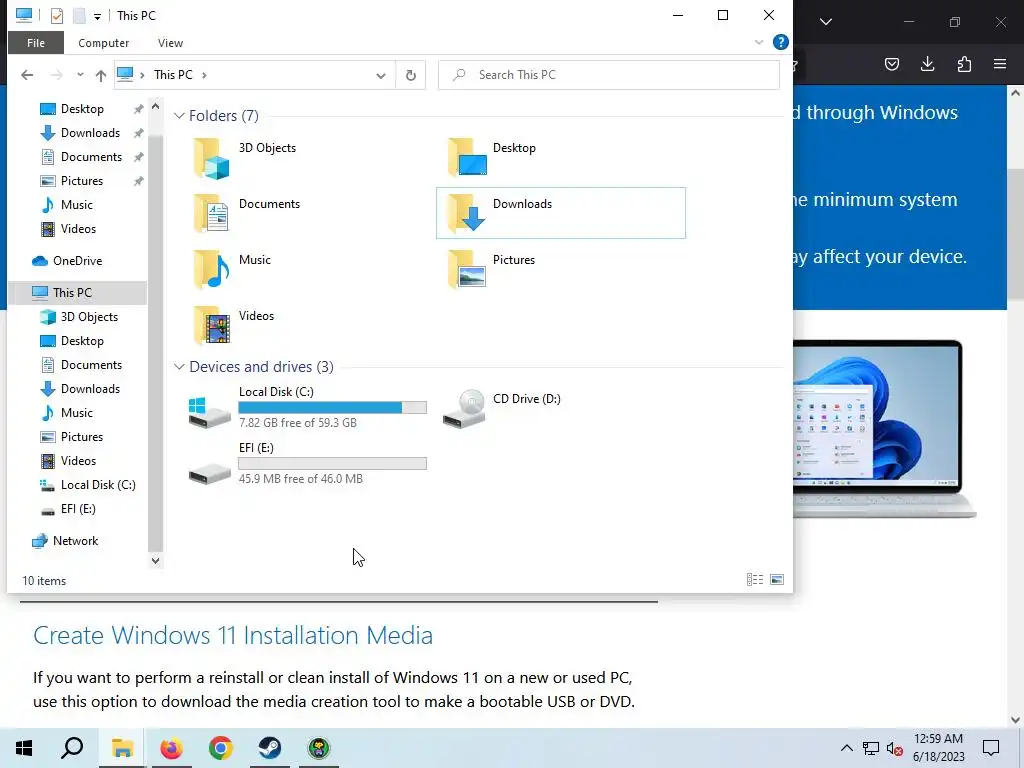Select 3D Objects under This PC sidebar
The height and width of the screenshot is (768, 1024).
click(x=89, y=317)
